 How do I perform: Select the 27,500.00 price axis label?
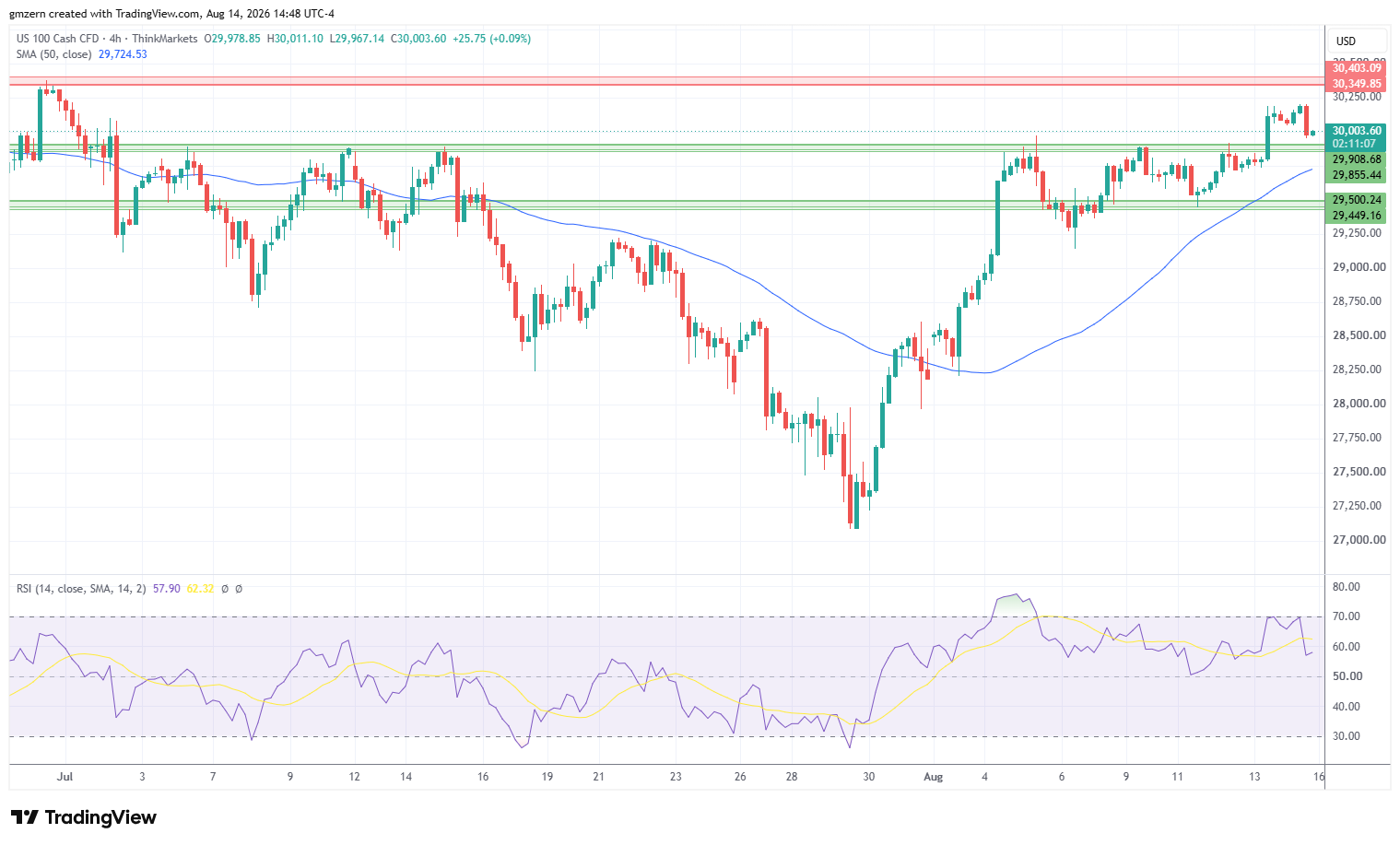click(x=1359, y=472)
